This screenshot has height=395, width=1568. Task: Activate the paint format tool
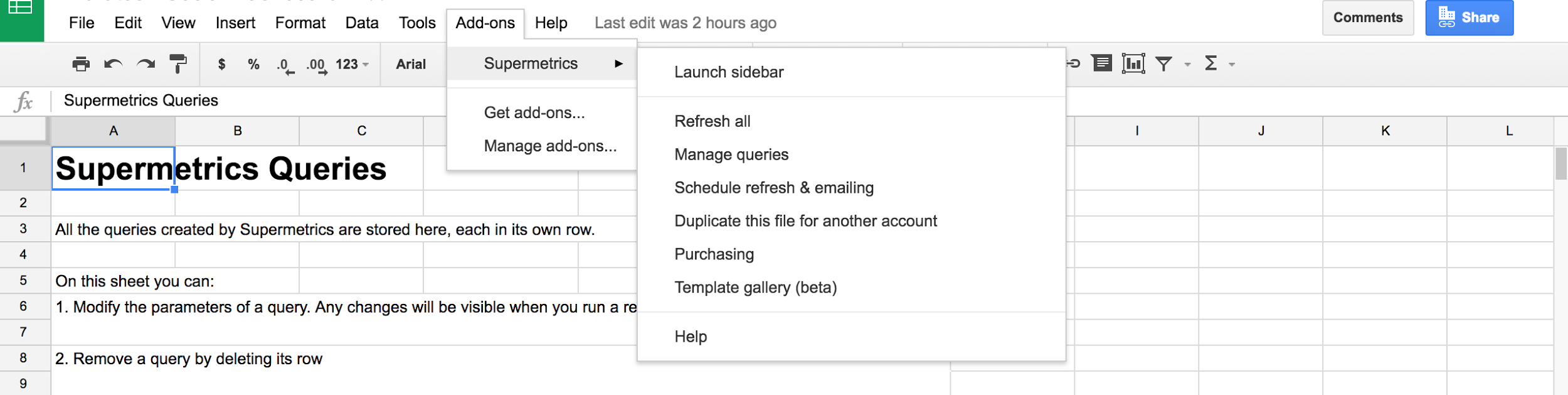pos(178,64)
